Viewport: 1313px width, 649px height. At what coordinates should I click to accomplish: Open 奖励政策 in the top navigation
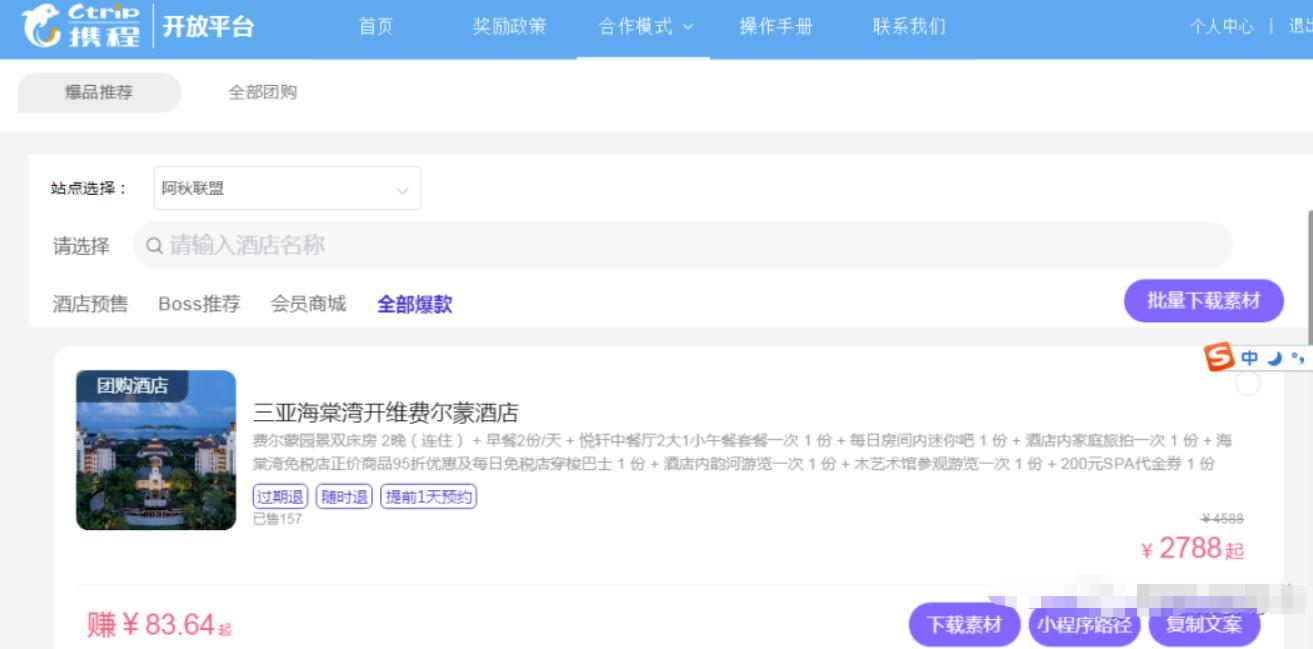click(509, 27)
